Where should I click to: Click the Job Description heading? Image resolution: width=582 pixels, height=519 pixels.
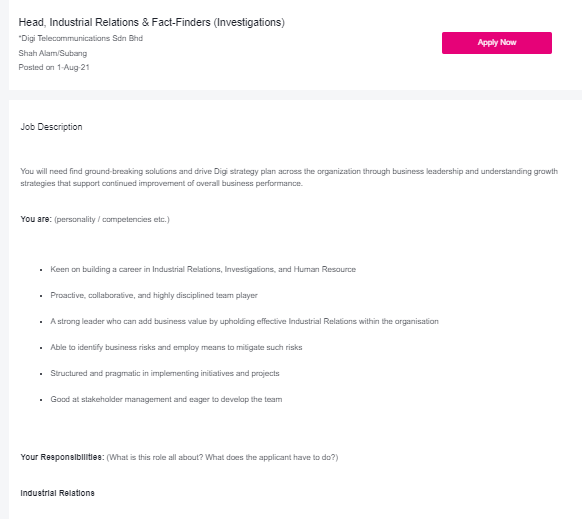coord(51,127)
